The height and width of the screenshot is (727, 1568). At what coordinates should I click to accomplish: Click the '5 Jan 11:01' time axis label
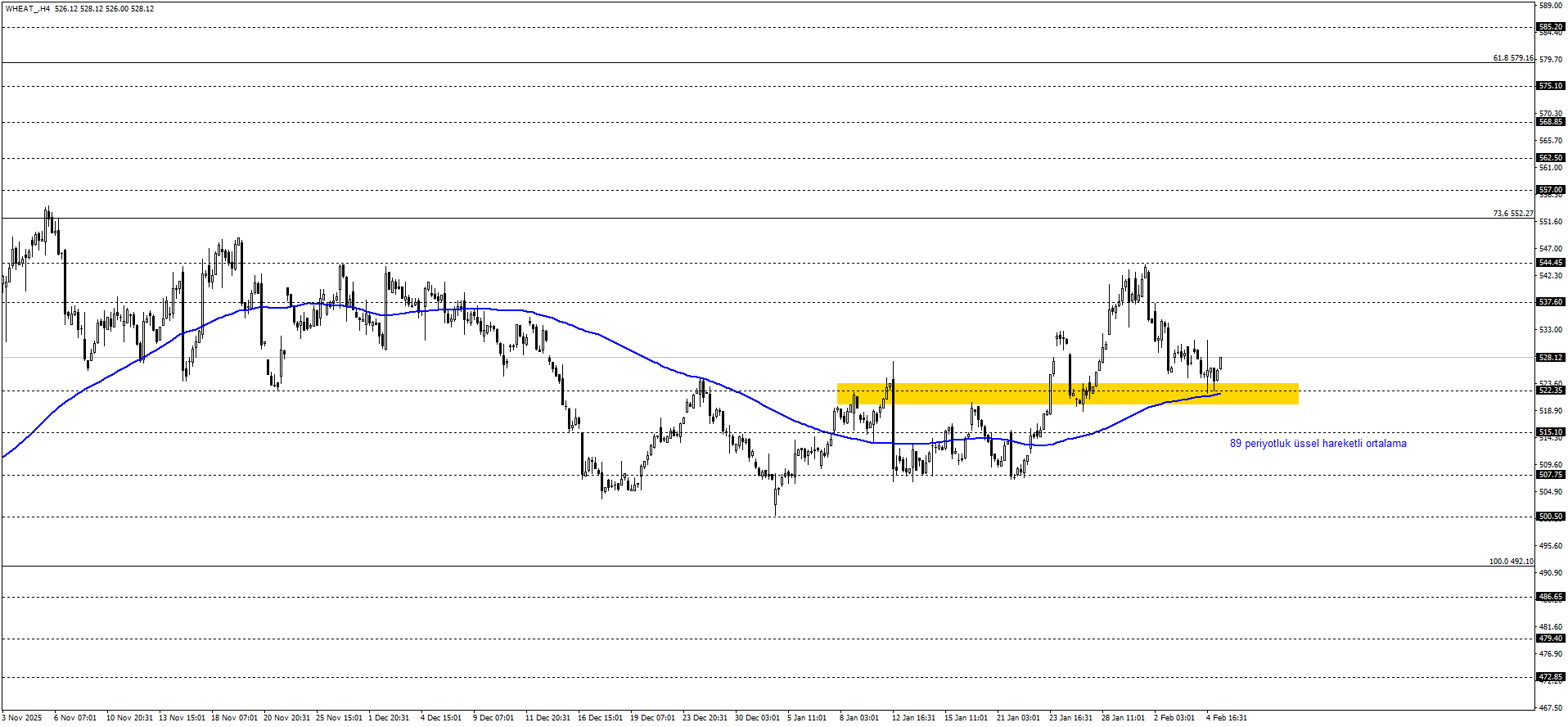[x=807, y=718]
